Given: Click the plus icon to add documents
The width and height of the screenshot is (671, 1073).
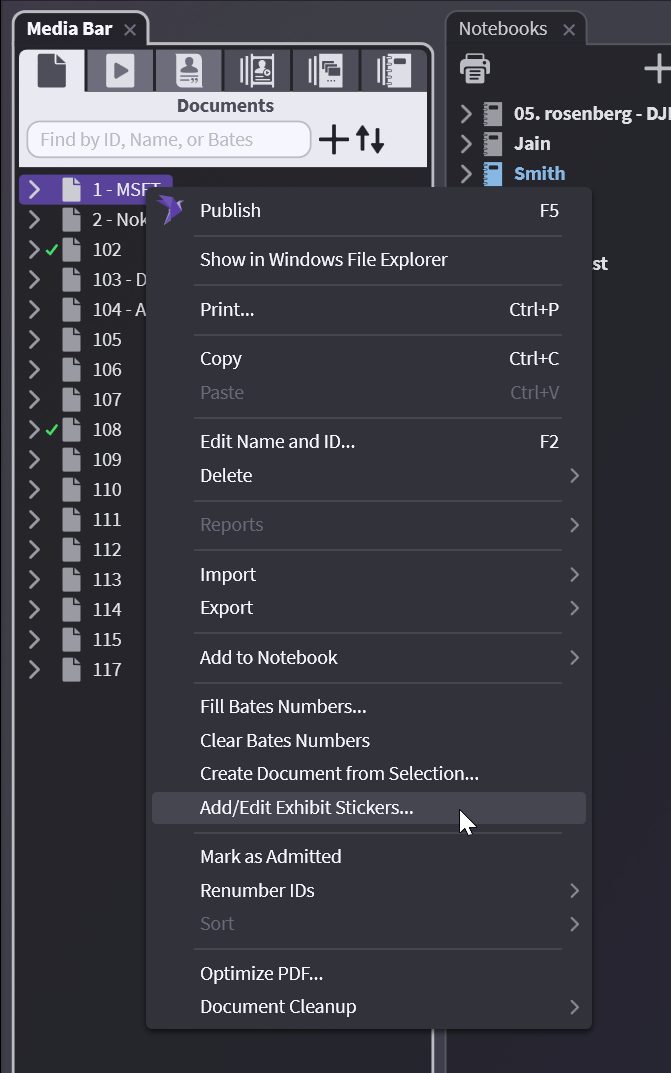Looking at the screenshot, I should click(333, 140).
